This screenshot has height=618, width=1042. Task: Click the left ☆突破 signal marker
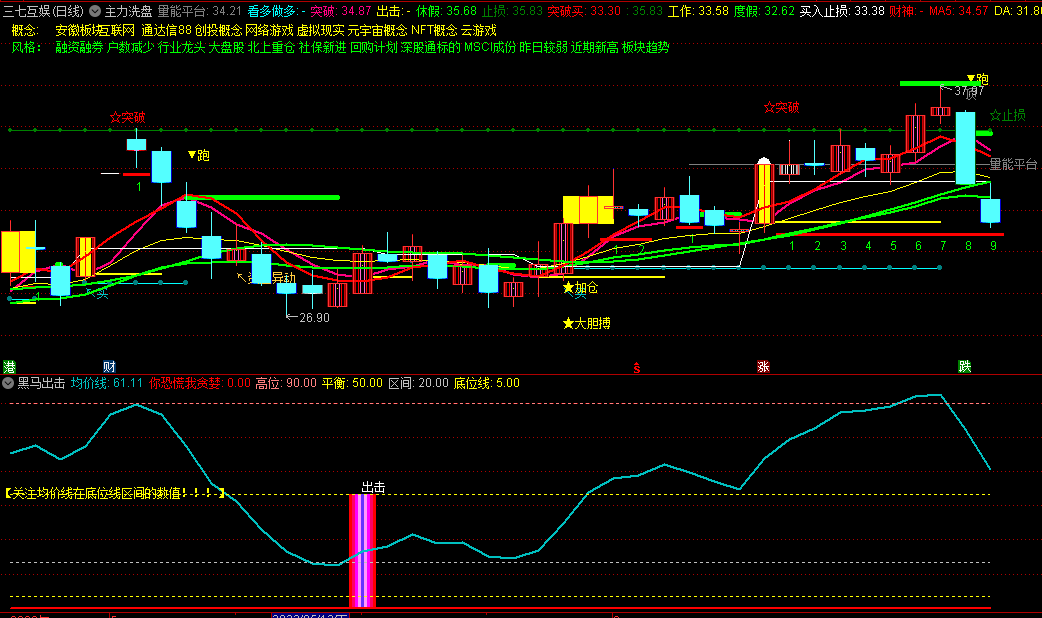pyautogui.click(x=128, y=118)
